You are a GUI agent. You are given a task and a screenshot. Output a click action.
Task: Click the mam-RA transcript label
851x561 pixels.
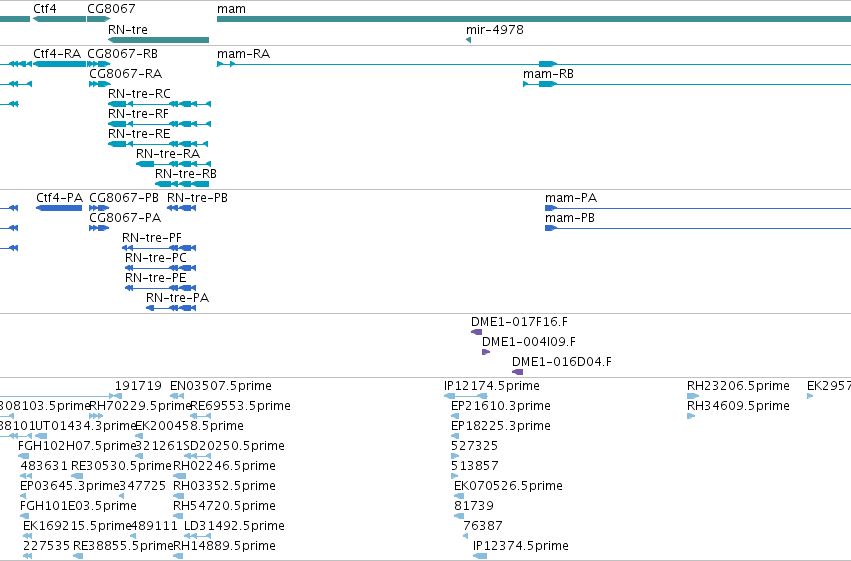244,54
